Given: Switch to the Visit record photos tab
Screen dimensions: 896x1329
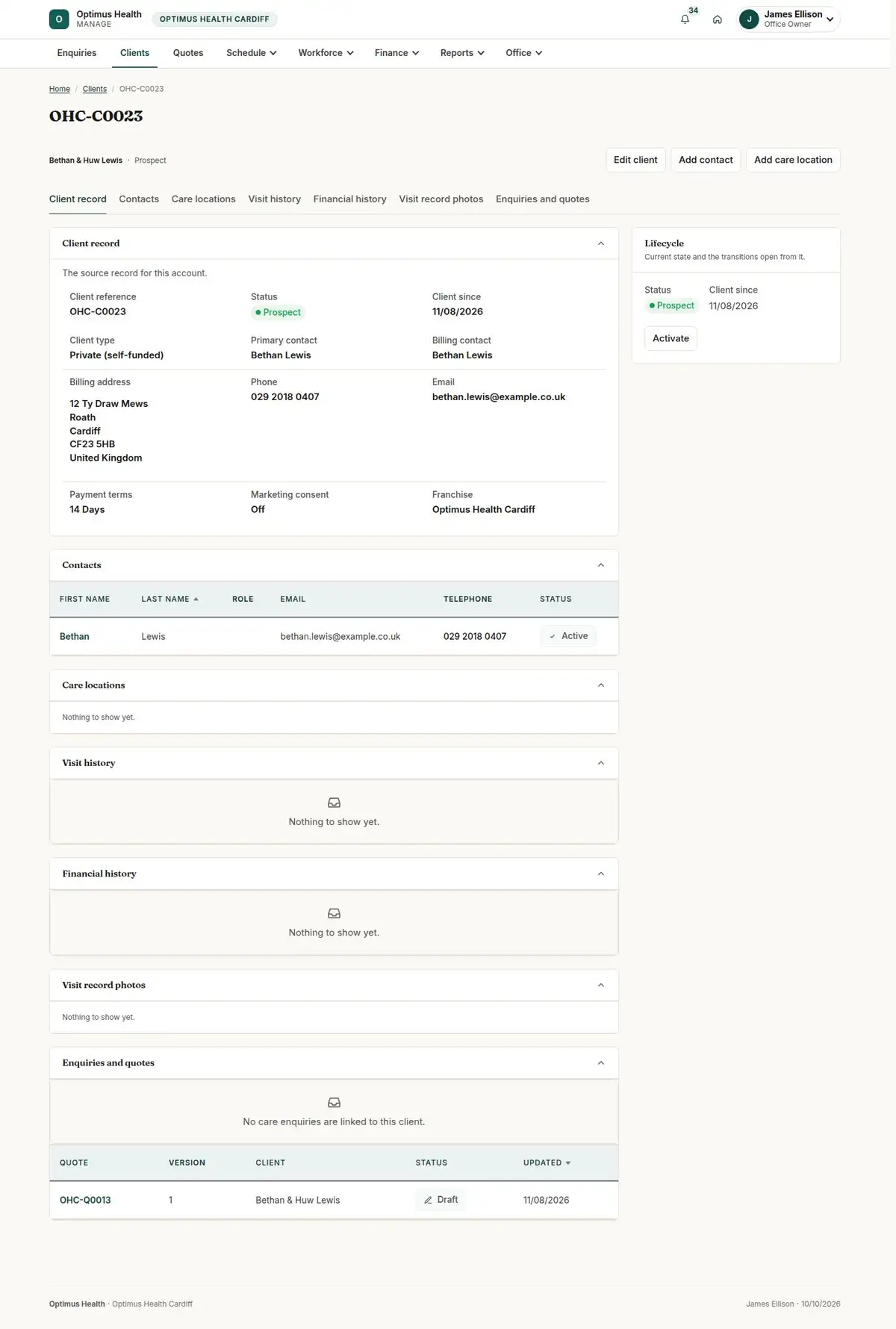Looking at the screenshot, I should pos(441,199).
